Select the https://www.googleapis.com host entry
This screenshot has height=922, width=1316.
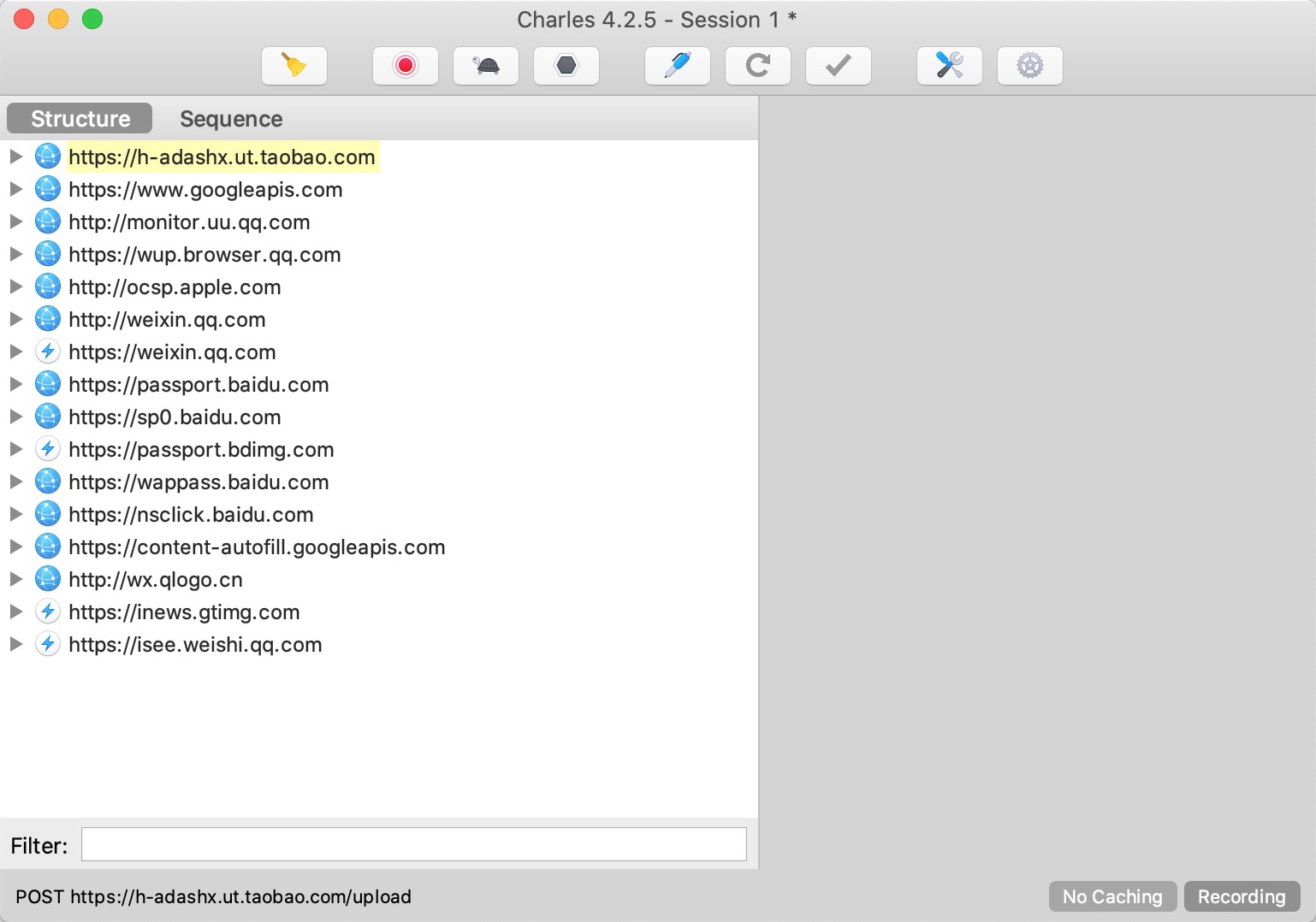coord(205,190)
